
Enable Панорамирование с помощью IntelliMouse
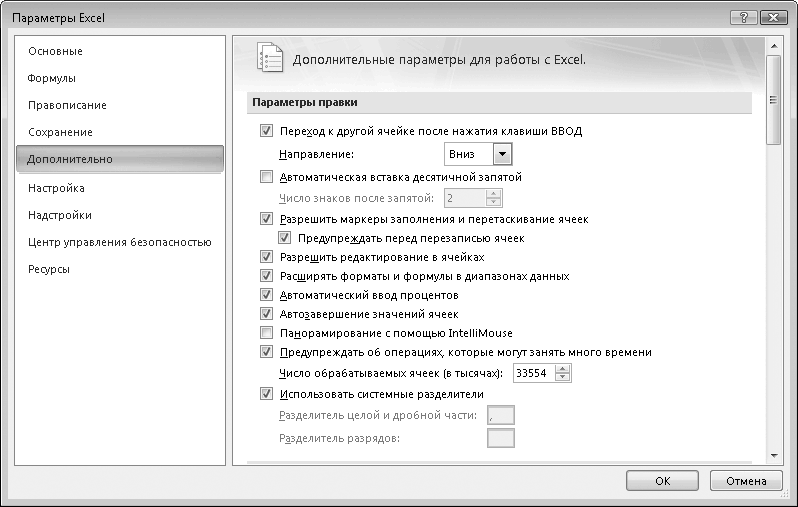tap(266, 333)
